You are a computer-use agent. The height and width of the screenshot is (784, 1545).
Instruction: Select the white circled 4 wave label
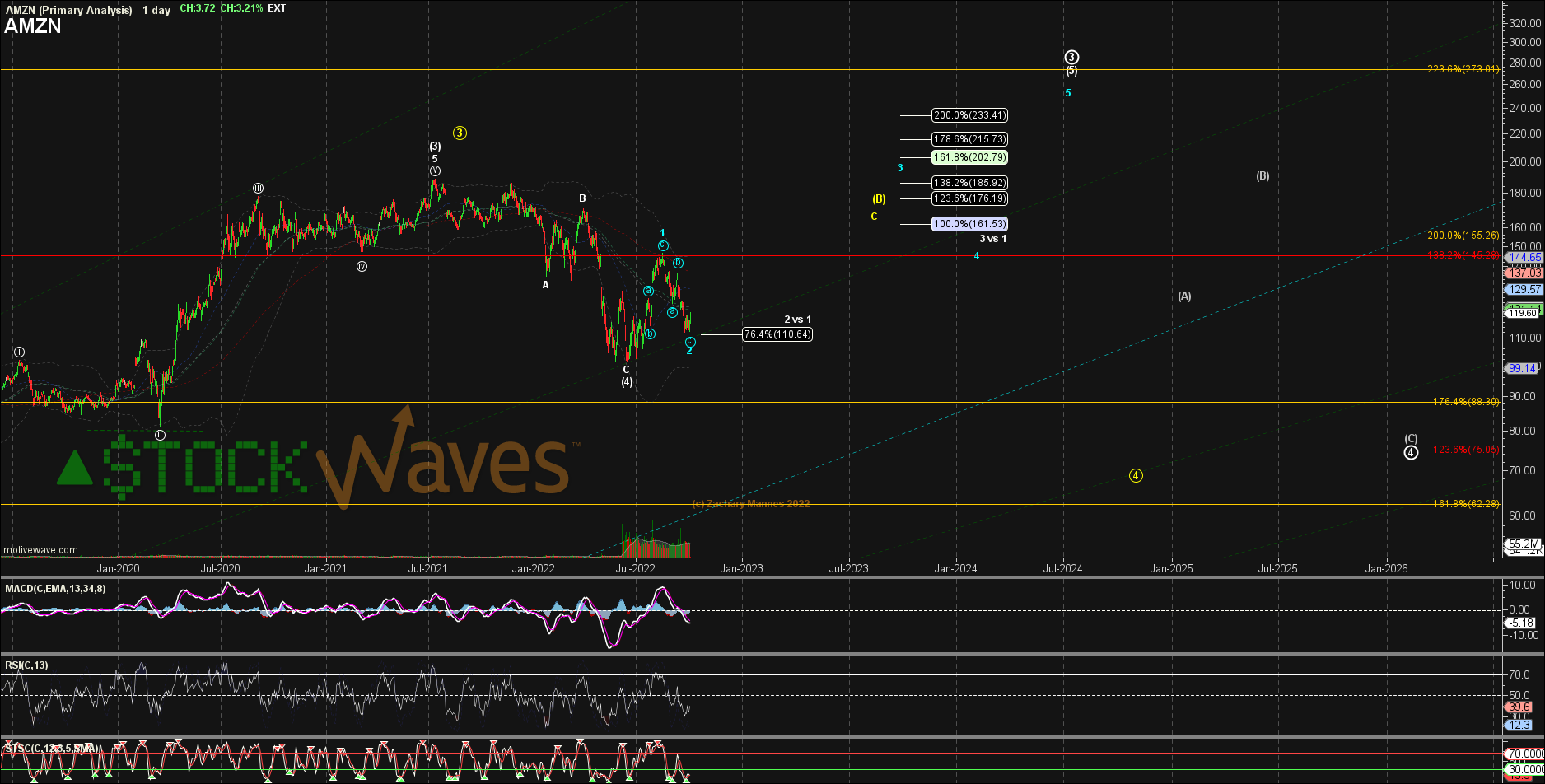(x=1411, y=452)
